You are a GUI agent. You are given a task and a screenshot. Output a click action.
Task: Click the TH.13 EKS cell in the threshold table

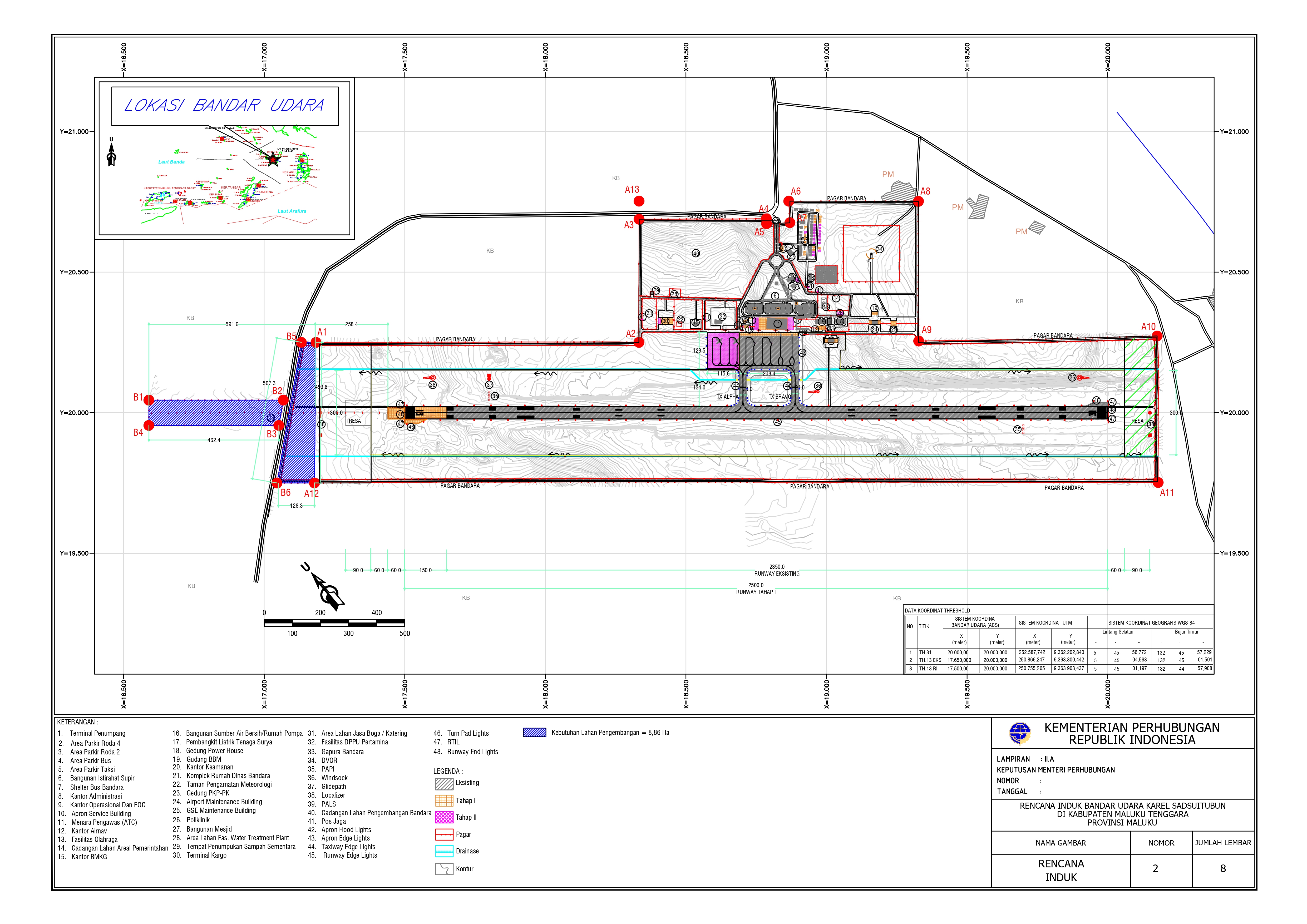point(930,660)
